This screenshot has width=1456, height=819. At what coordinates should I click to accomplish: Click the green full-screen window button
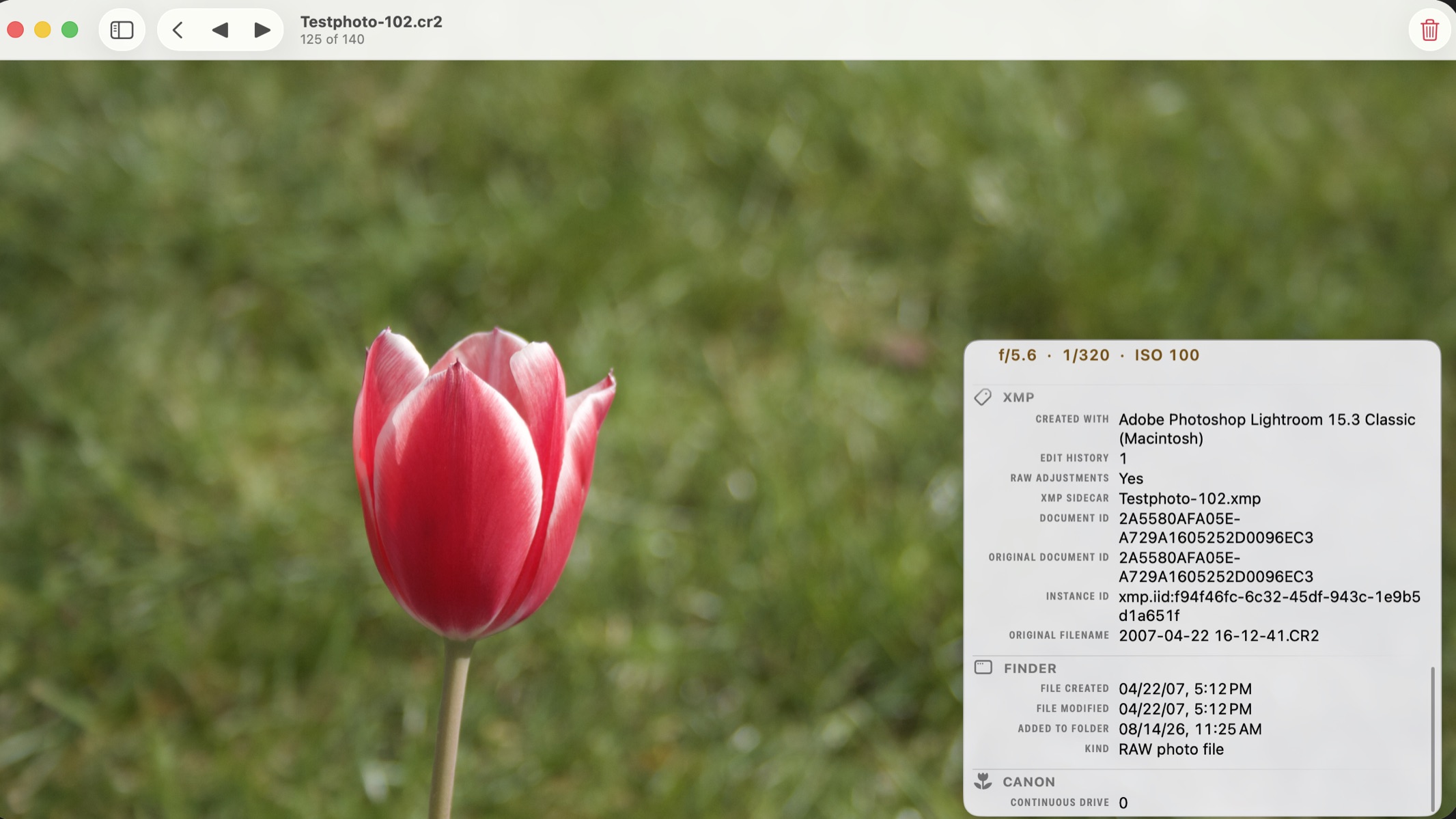70,30
